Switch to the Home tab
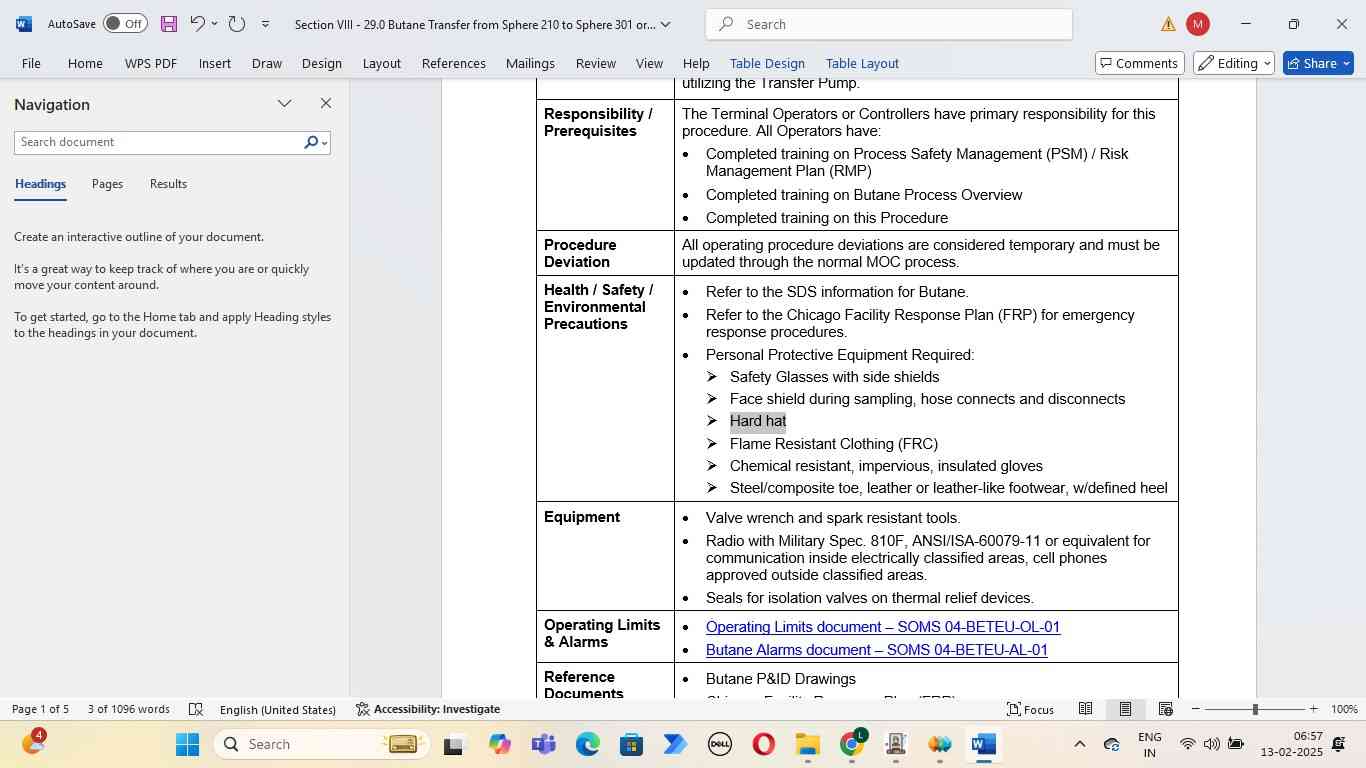 tap(85, 63)
